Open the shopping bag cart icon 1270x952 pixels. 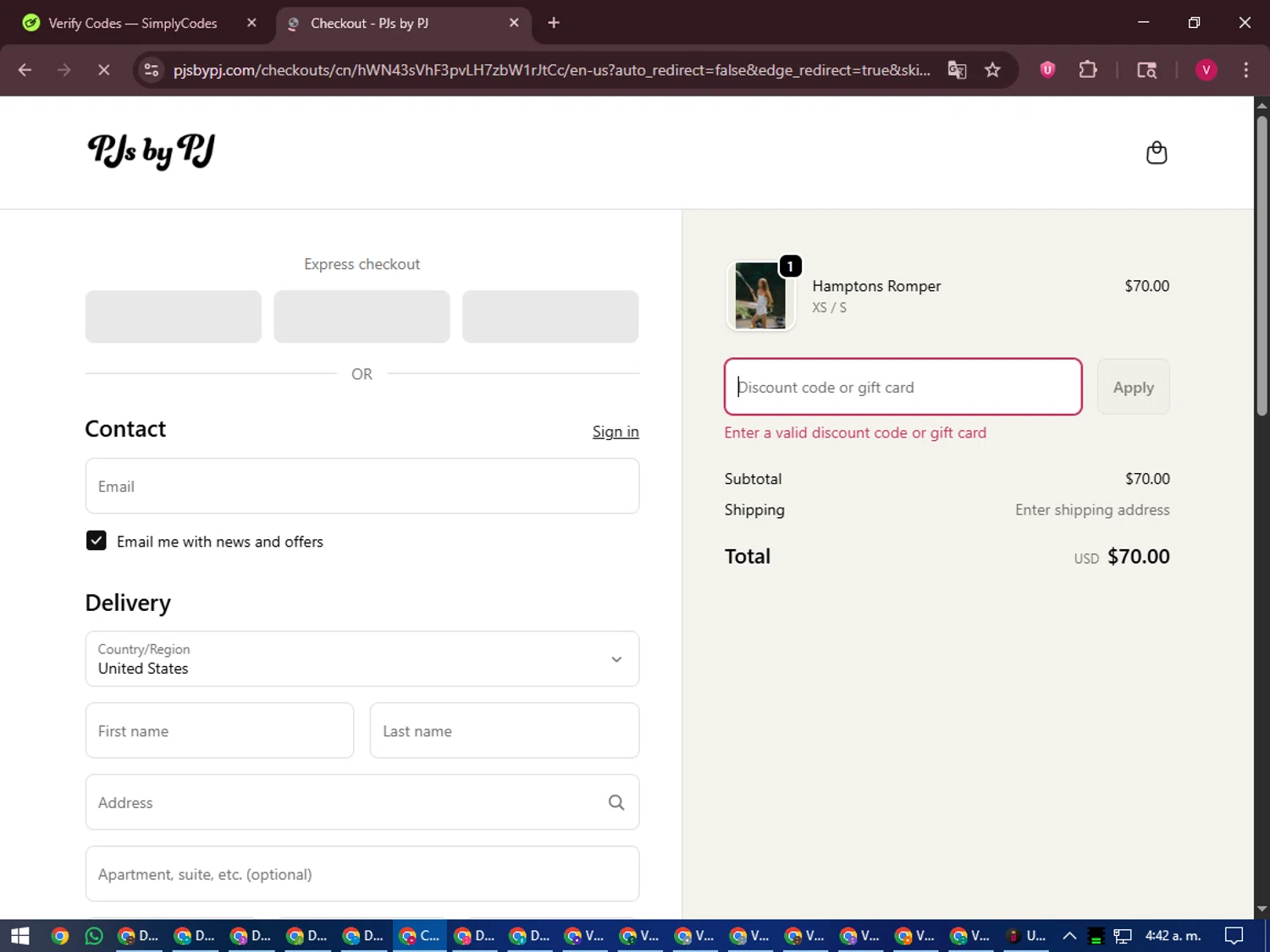point(1157,152)
